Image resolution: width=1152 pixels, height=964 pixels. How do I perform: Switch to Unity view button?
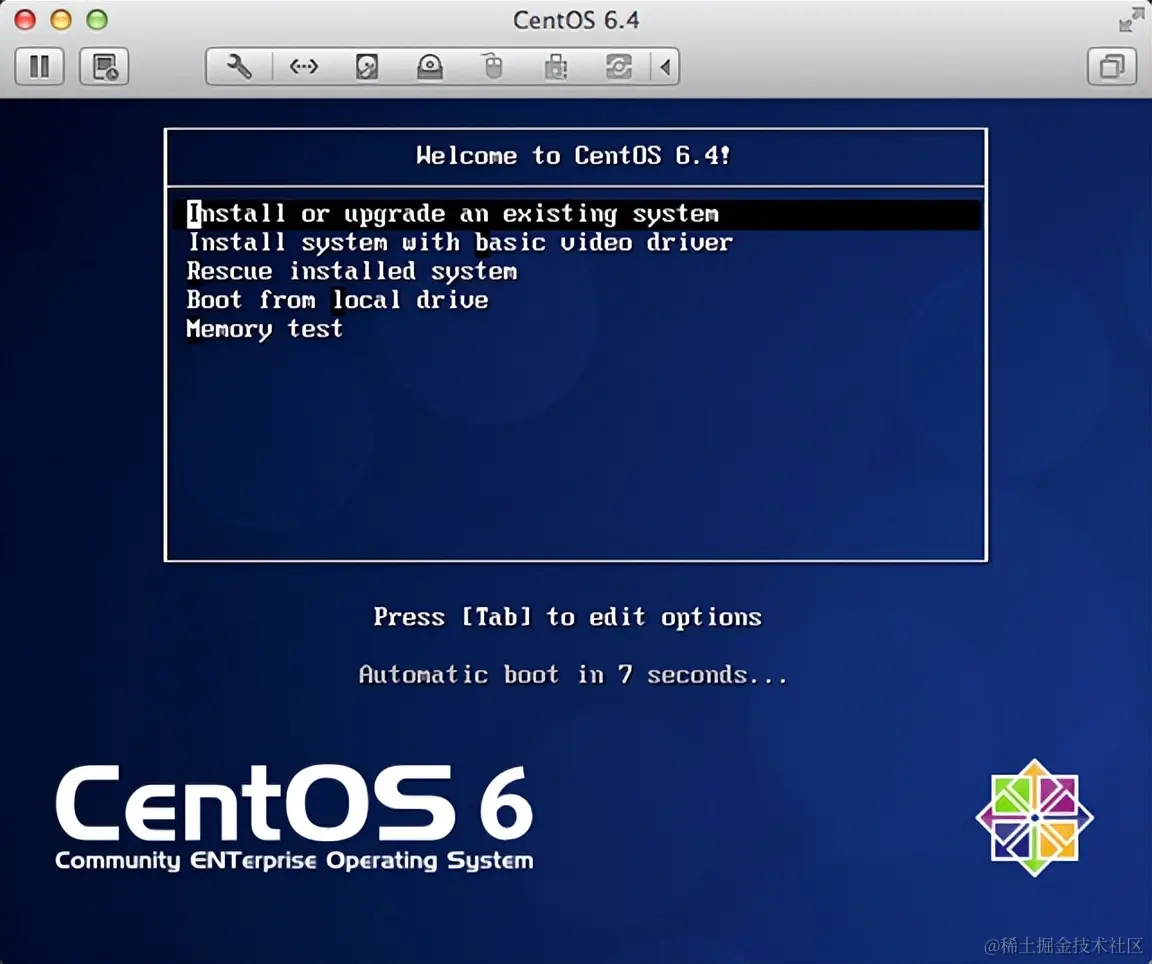[x=1112, y=67]
